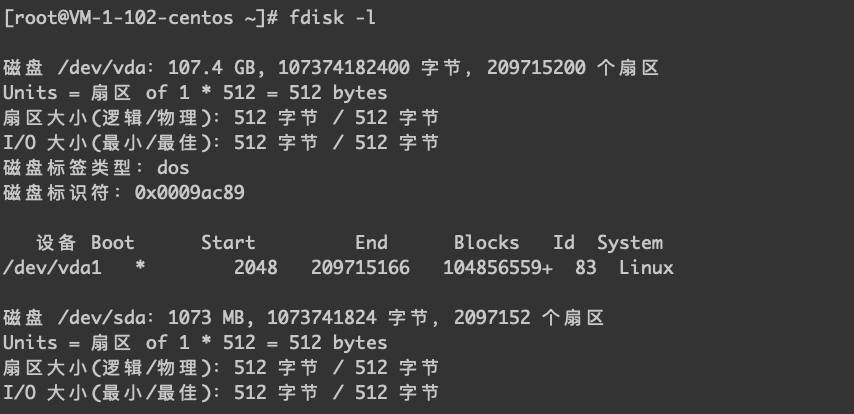This screenshot has height=414, width=854.
Task: Click the System column header
Action: [x=630, y=243]
